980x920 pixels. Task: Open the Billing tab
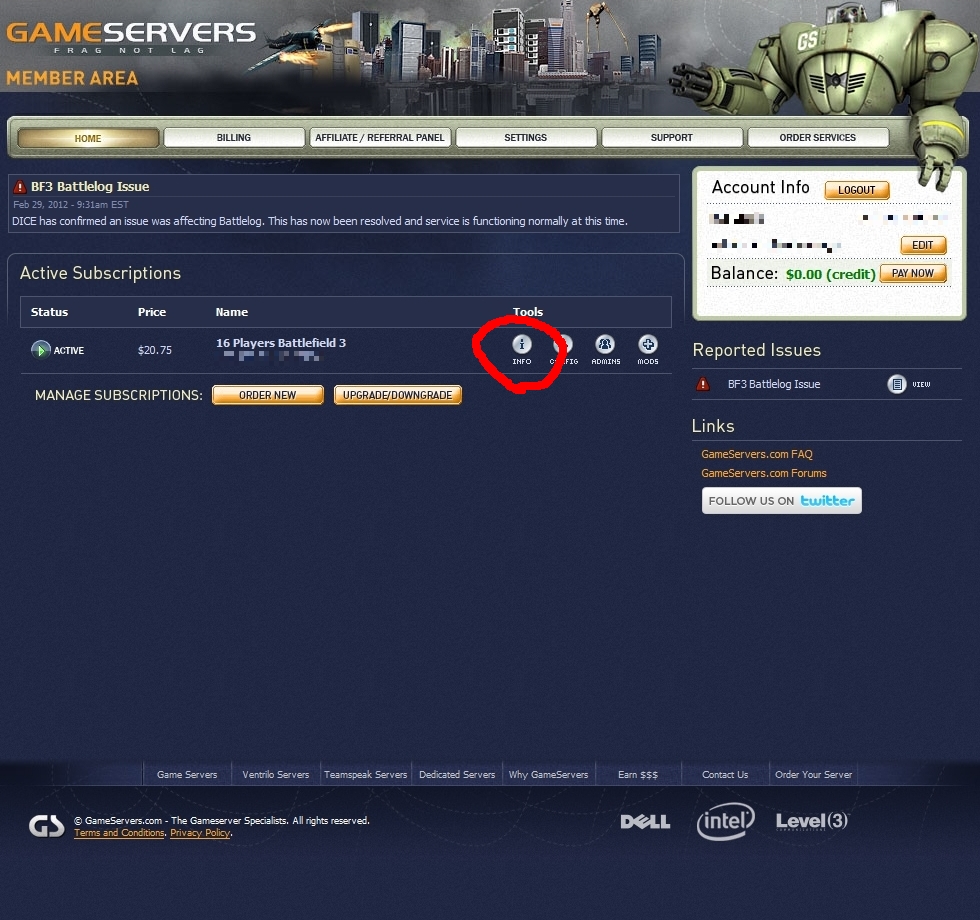tap(234, 138)
